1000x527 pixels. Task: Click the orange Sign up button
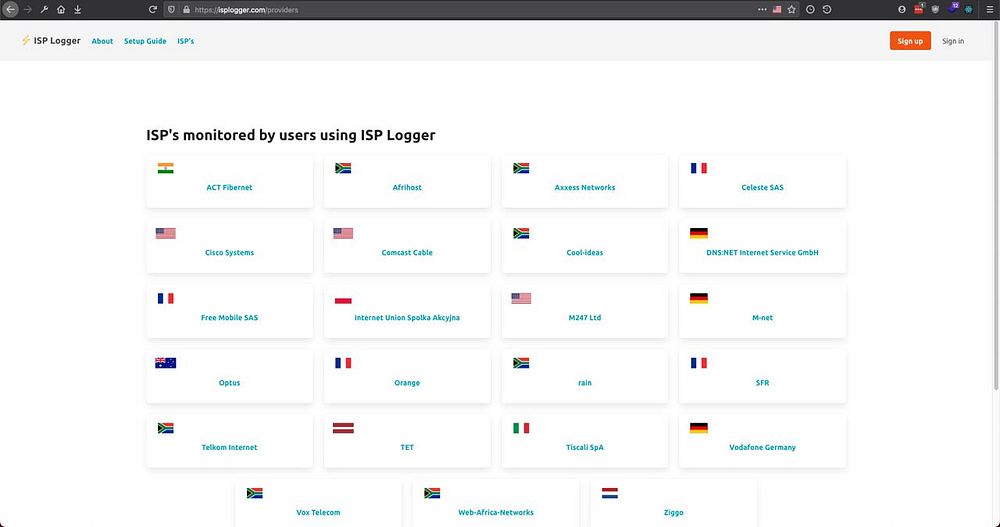tap(910, 41)
